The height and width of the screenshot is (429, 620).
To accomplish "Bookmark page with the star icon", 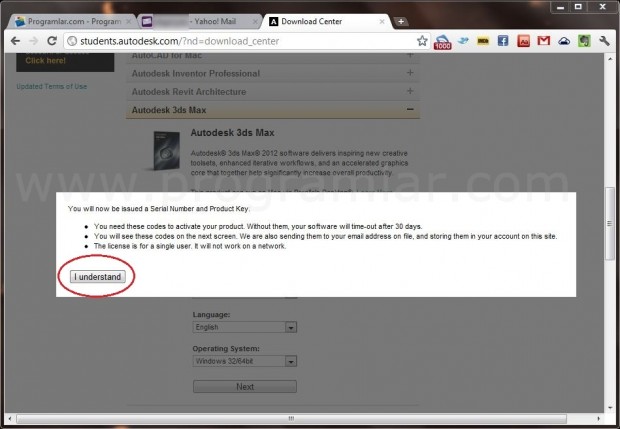I will [422, 41].
